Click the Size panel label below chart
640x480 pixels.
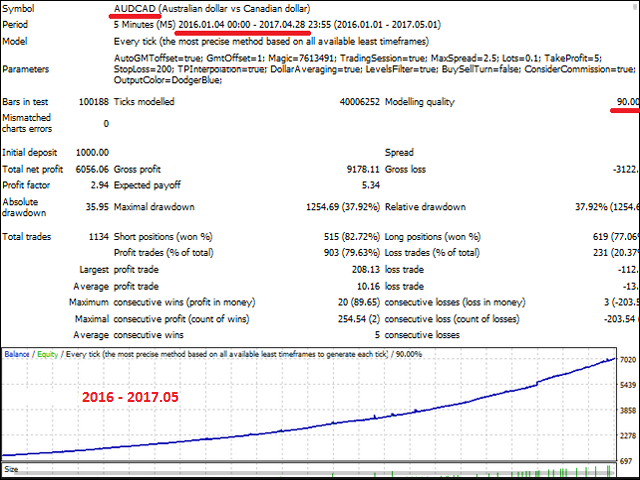12,467
